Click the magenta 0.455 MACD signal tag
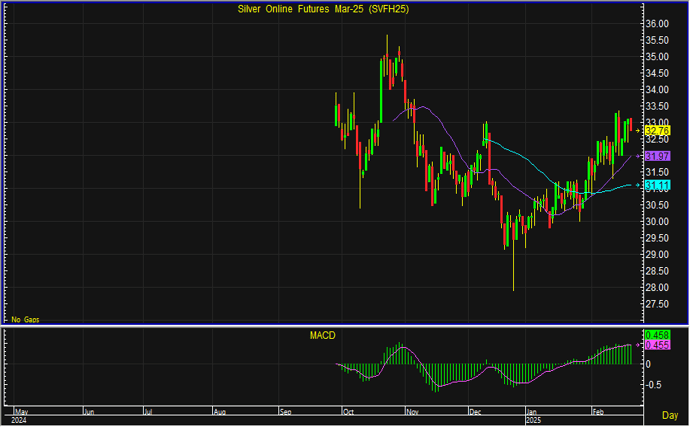690x427 pixels. pyautogui.click(x=657, y=345)
